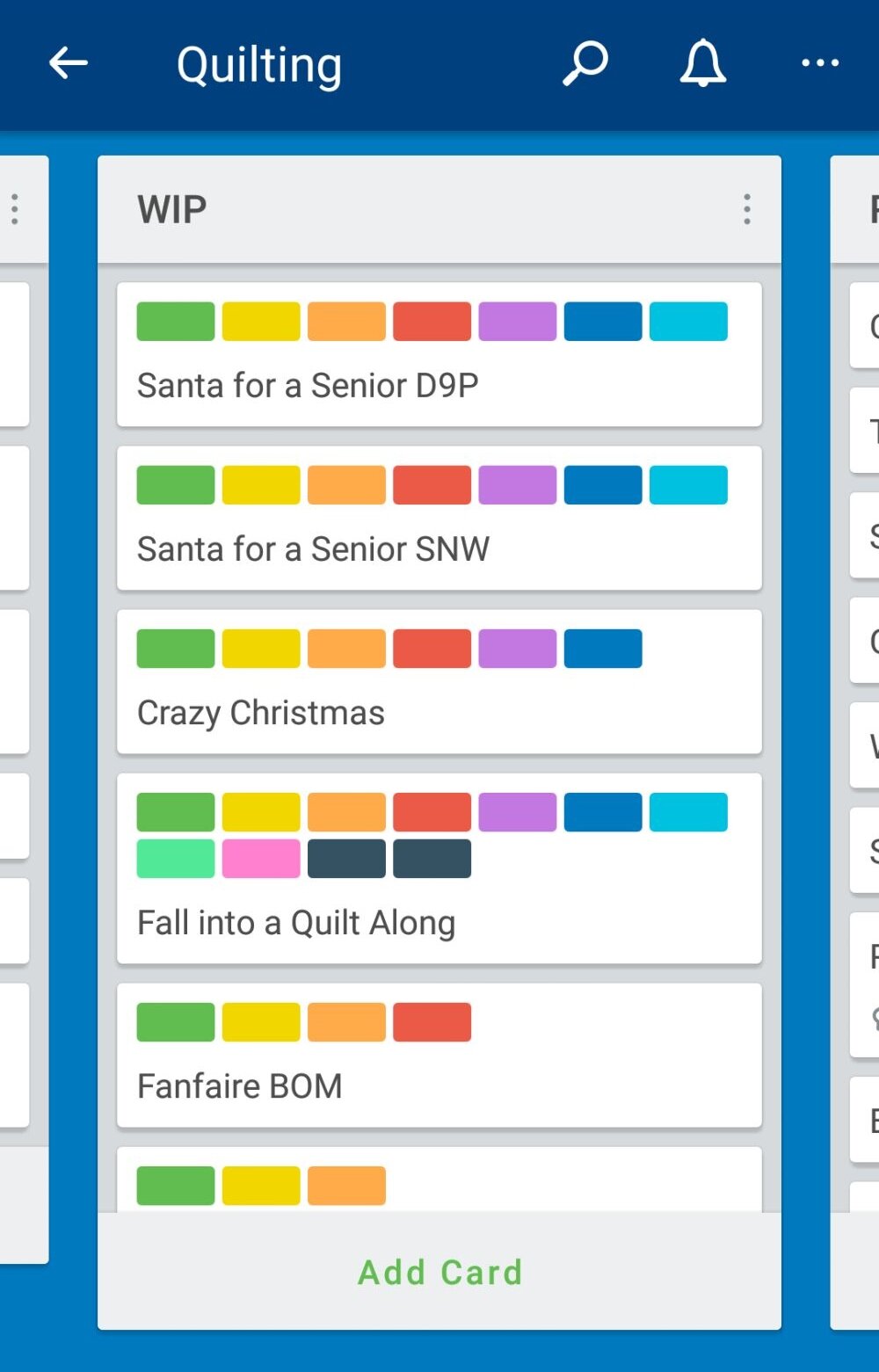The width and height of the screenshot is (879, 1372).
Task: Click the mint-green label on Fall into a Quilt Along
Action: pos(176,859)
